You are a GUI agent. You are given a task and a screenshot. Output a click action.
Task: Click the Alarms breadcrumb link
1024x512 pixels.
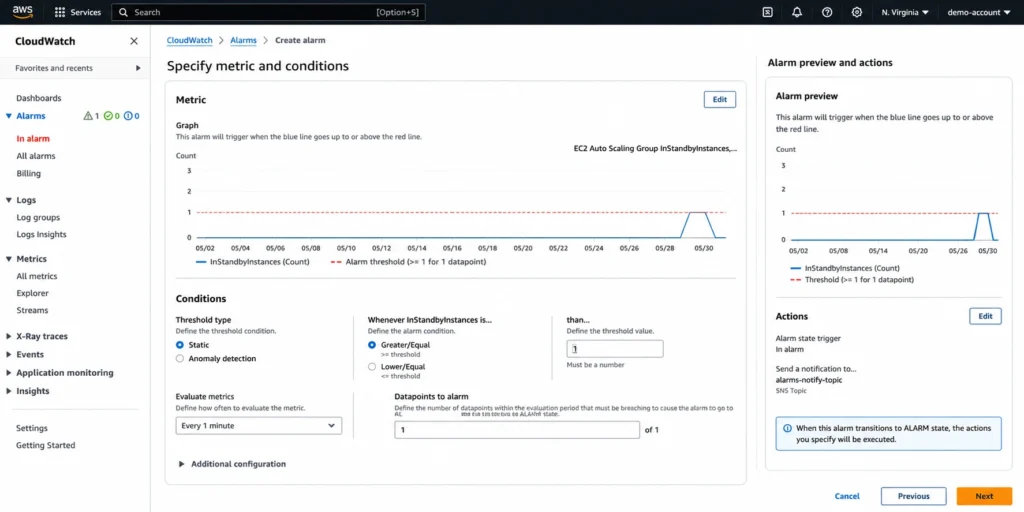244,40
